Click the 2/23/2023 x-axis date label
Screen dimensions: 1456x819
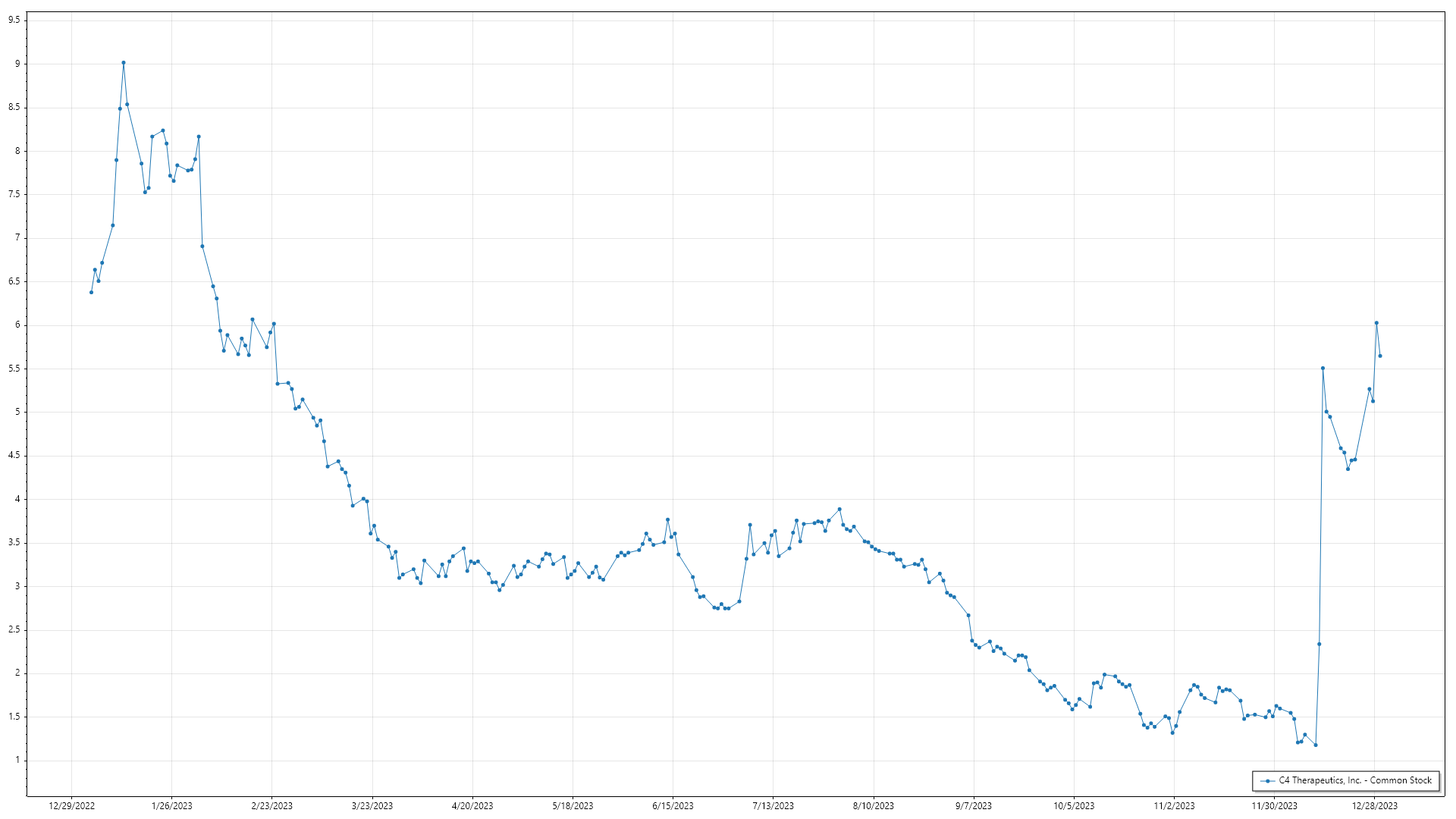(x=272, y=806)
